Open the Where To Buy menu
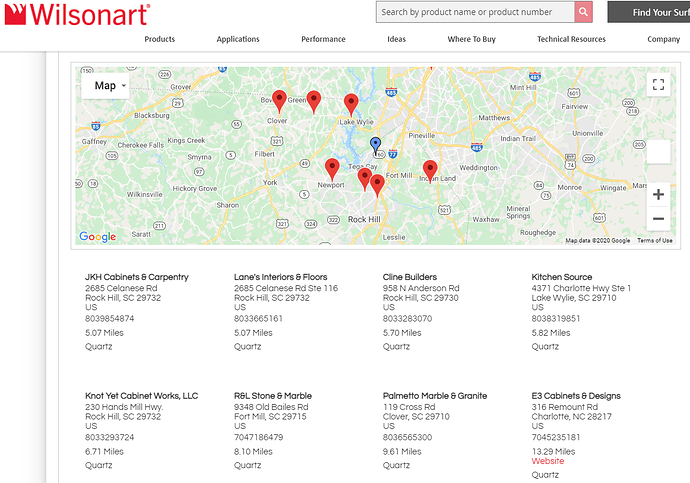Image resolution: width=690 pixels, height=483 pixels. (x=472, y=39)
